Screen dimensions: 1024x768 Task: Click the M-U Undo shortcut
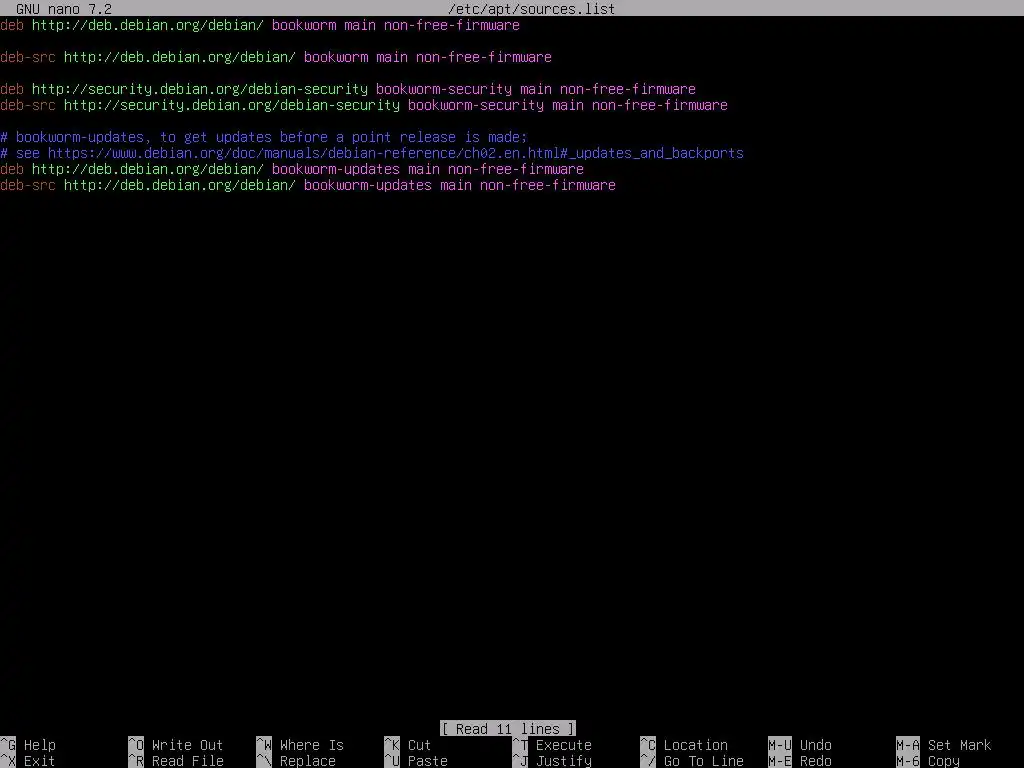(800, 745)
